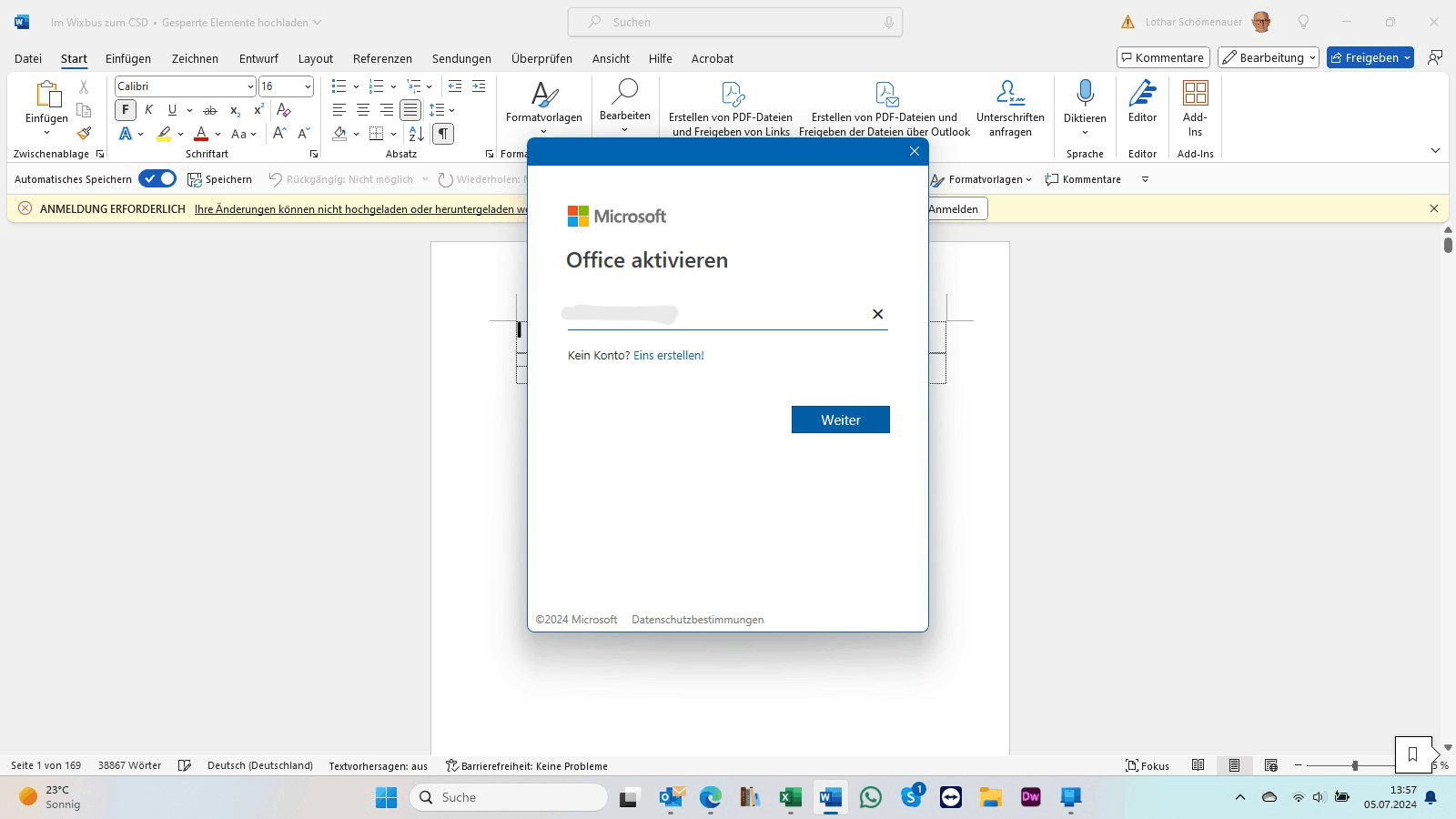Switch to the Layout tab
The height and width of the screenshot is (819, 1456).
316,58
